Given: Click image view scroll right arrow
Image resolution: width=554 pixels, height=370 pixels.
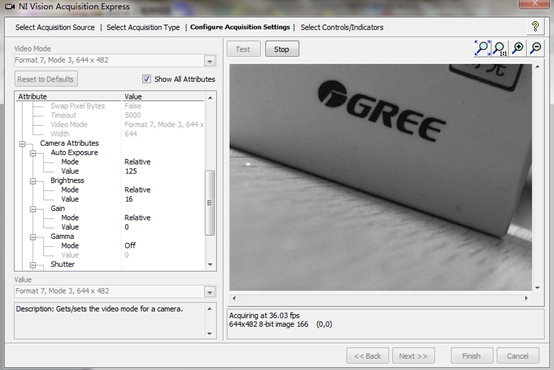Looking at the screenshot, I should pyautogui.click(x=526, y=298).
